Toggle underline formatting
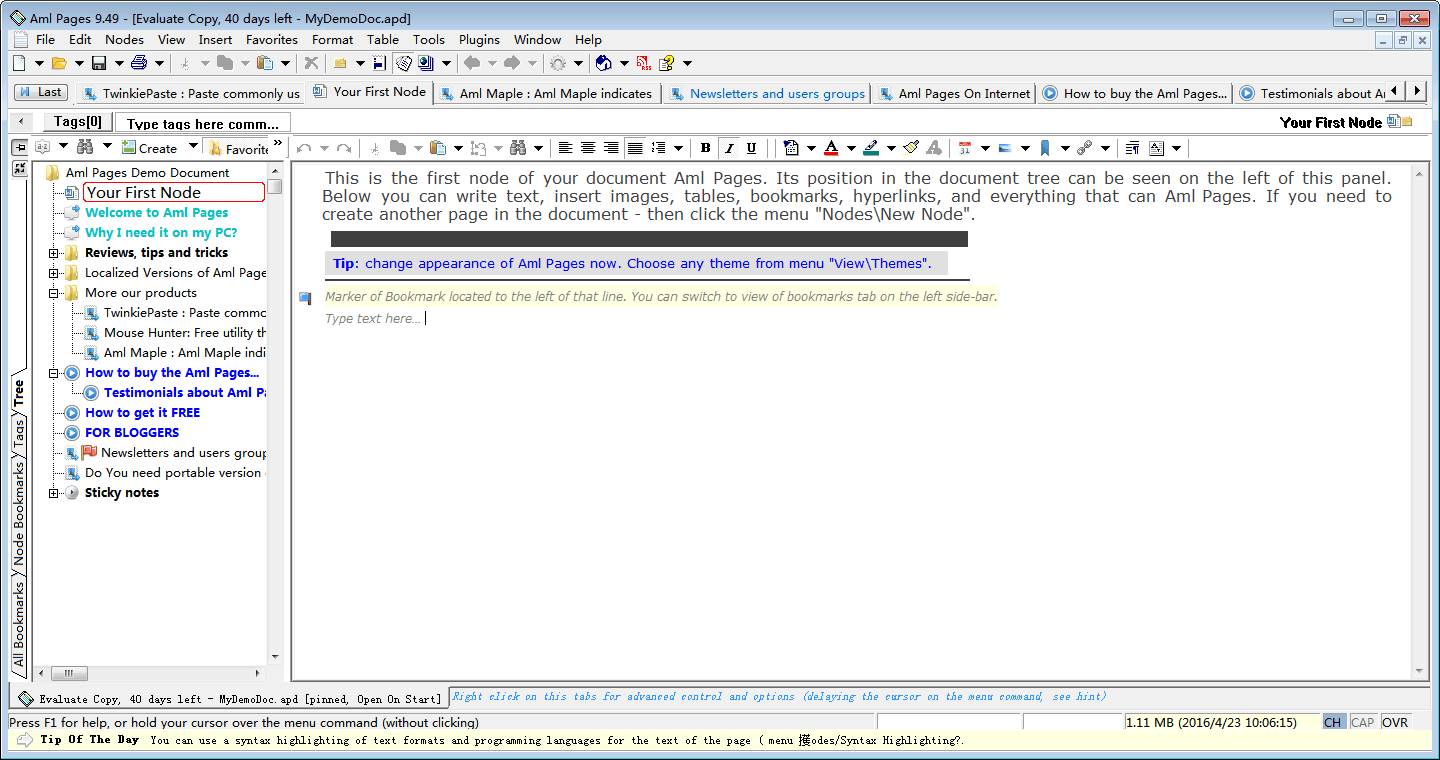 752,148
